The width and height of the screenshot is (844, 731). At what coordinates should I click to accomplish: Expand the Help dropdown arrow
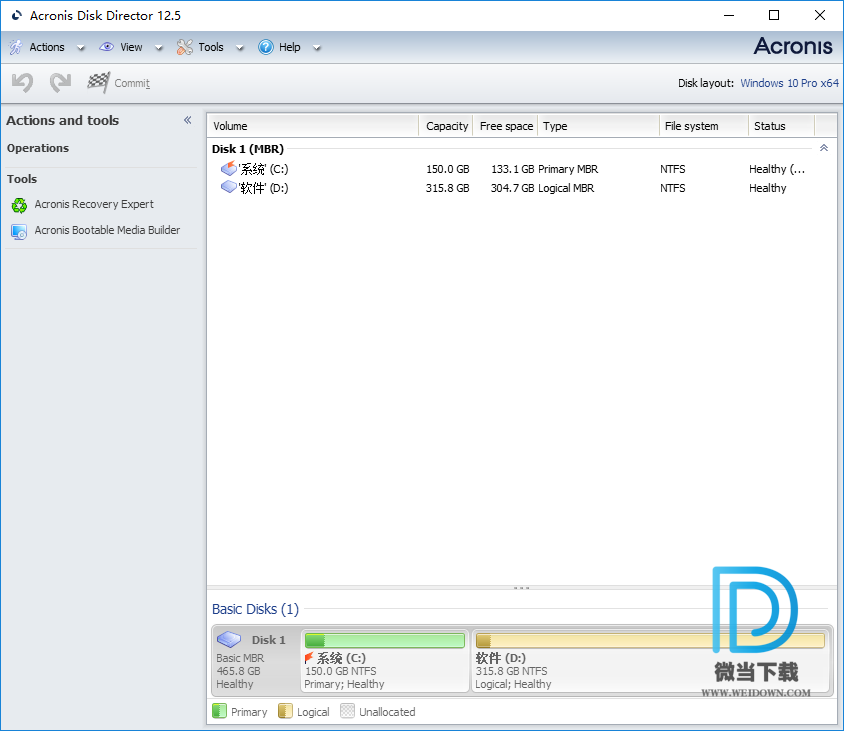(x=317, y=48)
